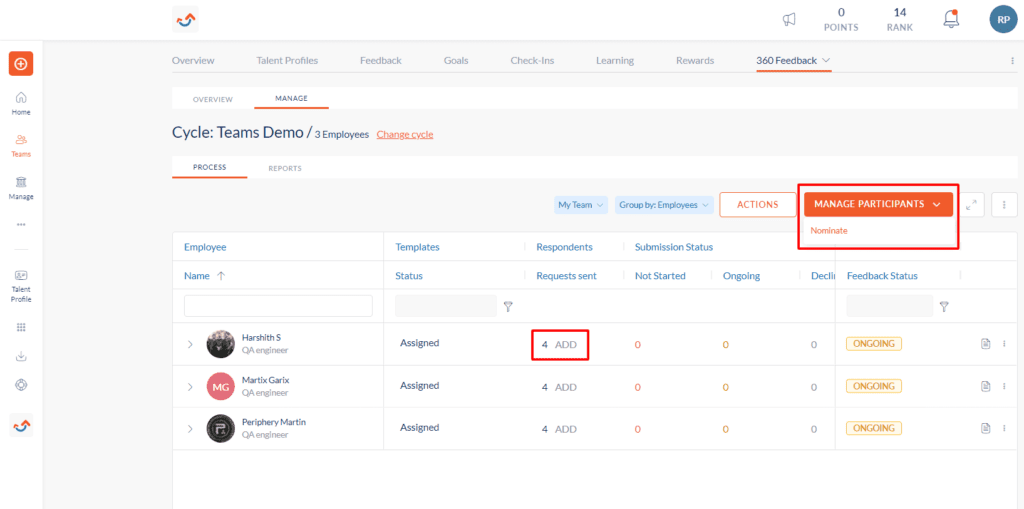Expand Martix Garix row

click(x=190, y=387)
